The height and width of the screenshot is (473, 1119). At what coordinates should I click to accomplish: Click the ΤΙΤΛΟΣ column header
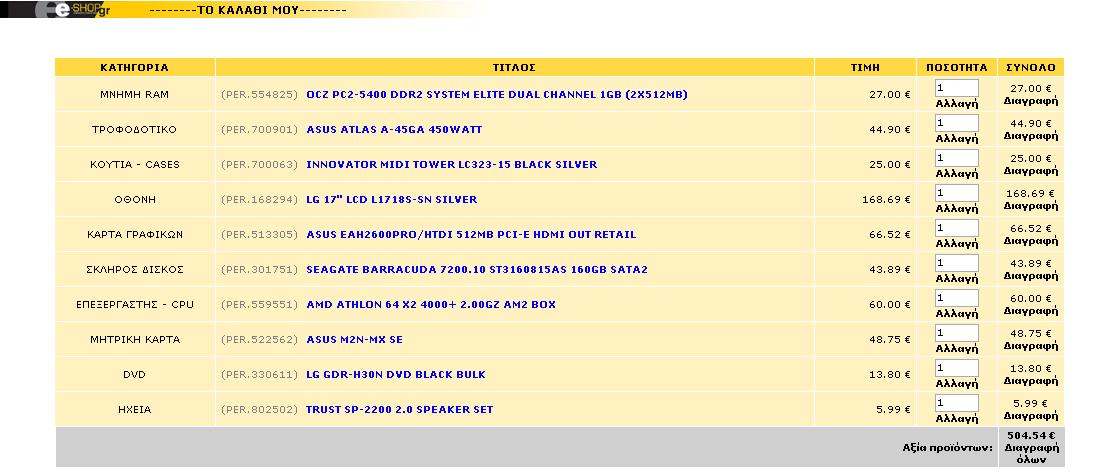click(515, 67)
